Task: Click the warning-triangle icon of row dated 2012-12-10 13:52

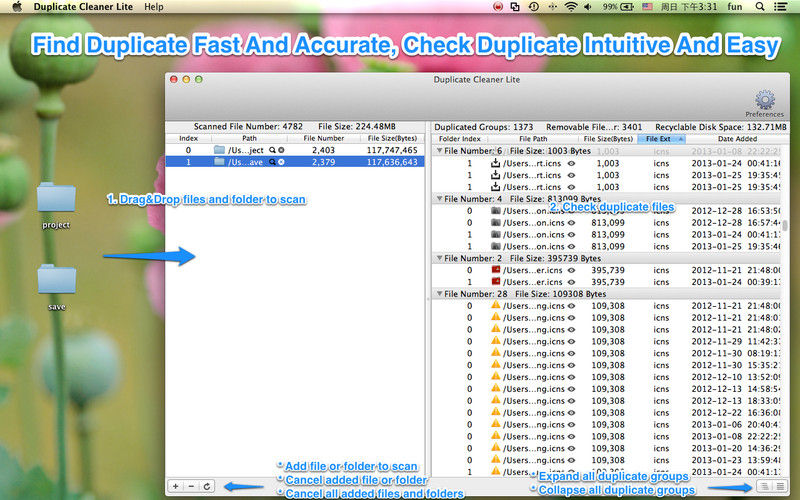Action: (x=495, y=376)
